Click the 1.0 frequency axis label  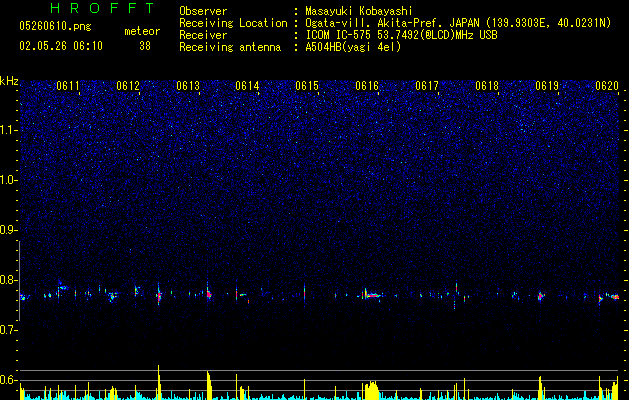click(x=9, y=180)
